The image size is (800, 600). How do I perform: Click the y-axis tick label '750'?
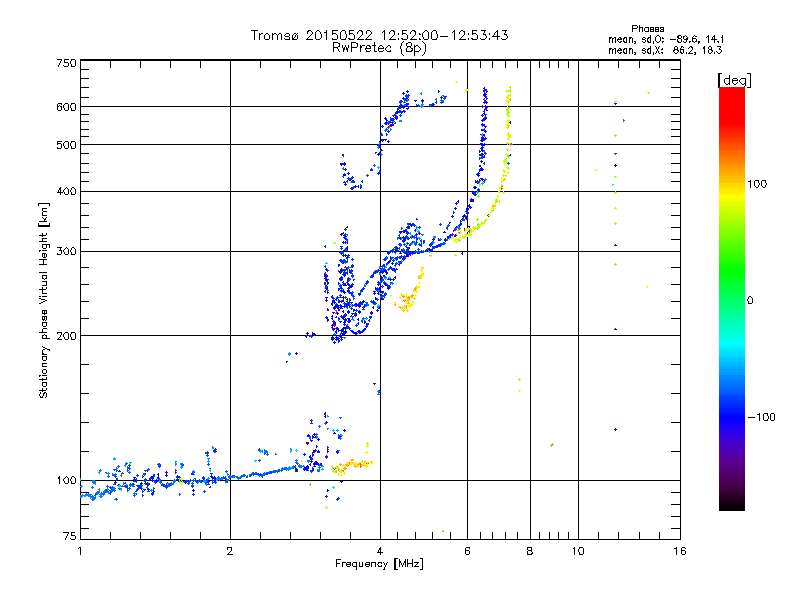66,63
